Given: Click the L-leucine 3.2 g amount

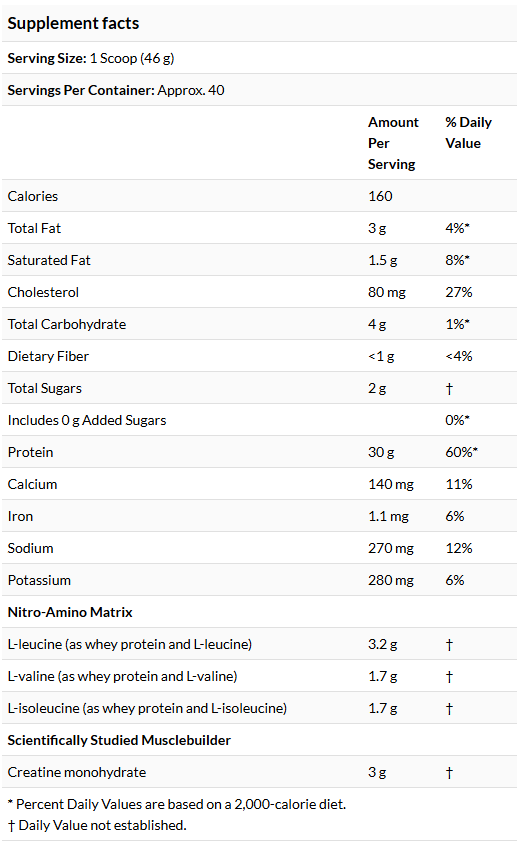Looking at the screenshot, I should 382,644.
